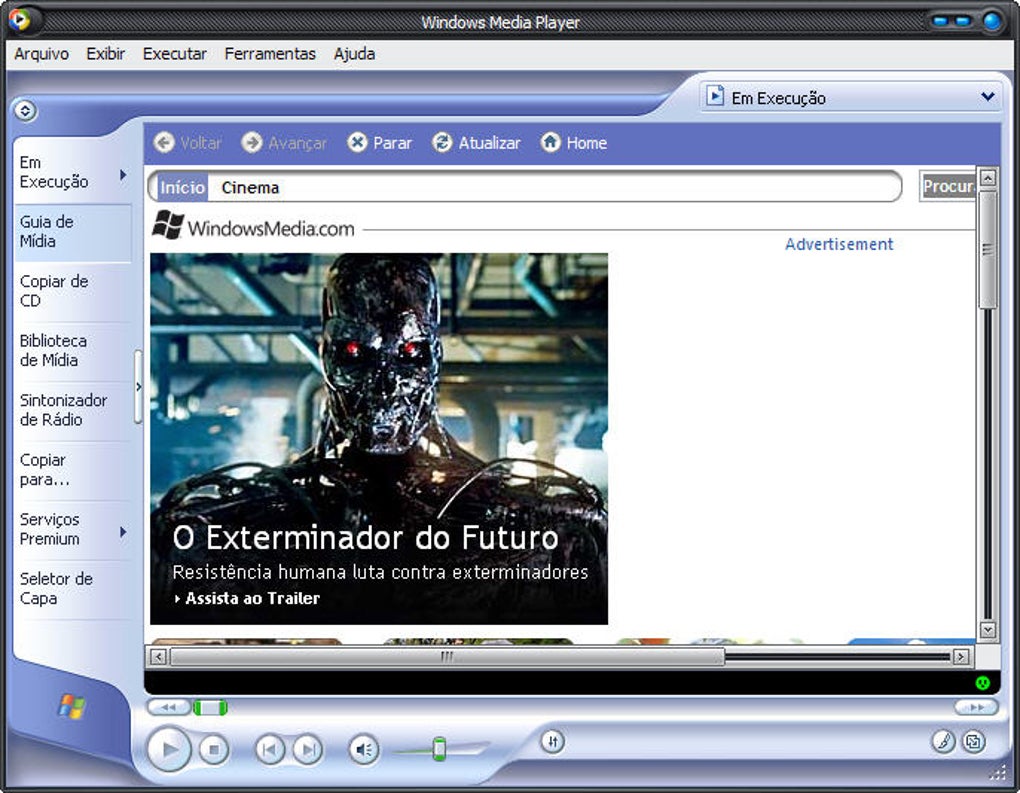Viewport: 1020px width, 793px height.
Task: Click the Advertisement link text
Action: tap(839, 244)
